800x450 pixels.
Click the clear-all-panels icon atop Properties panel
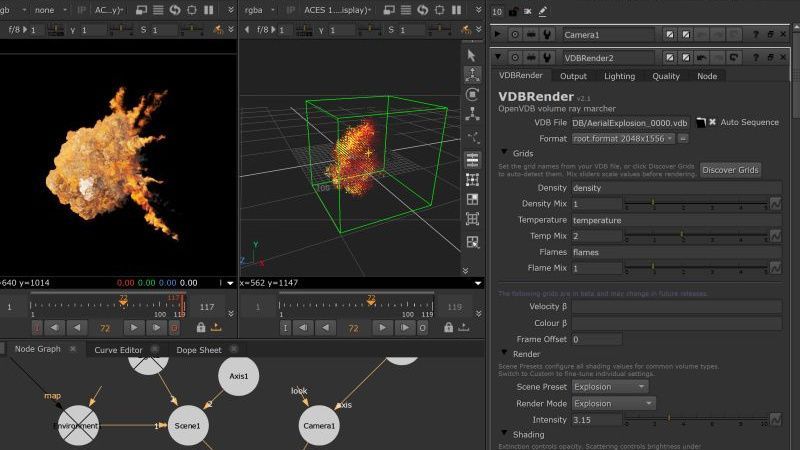point(528,11)
